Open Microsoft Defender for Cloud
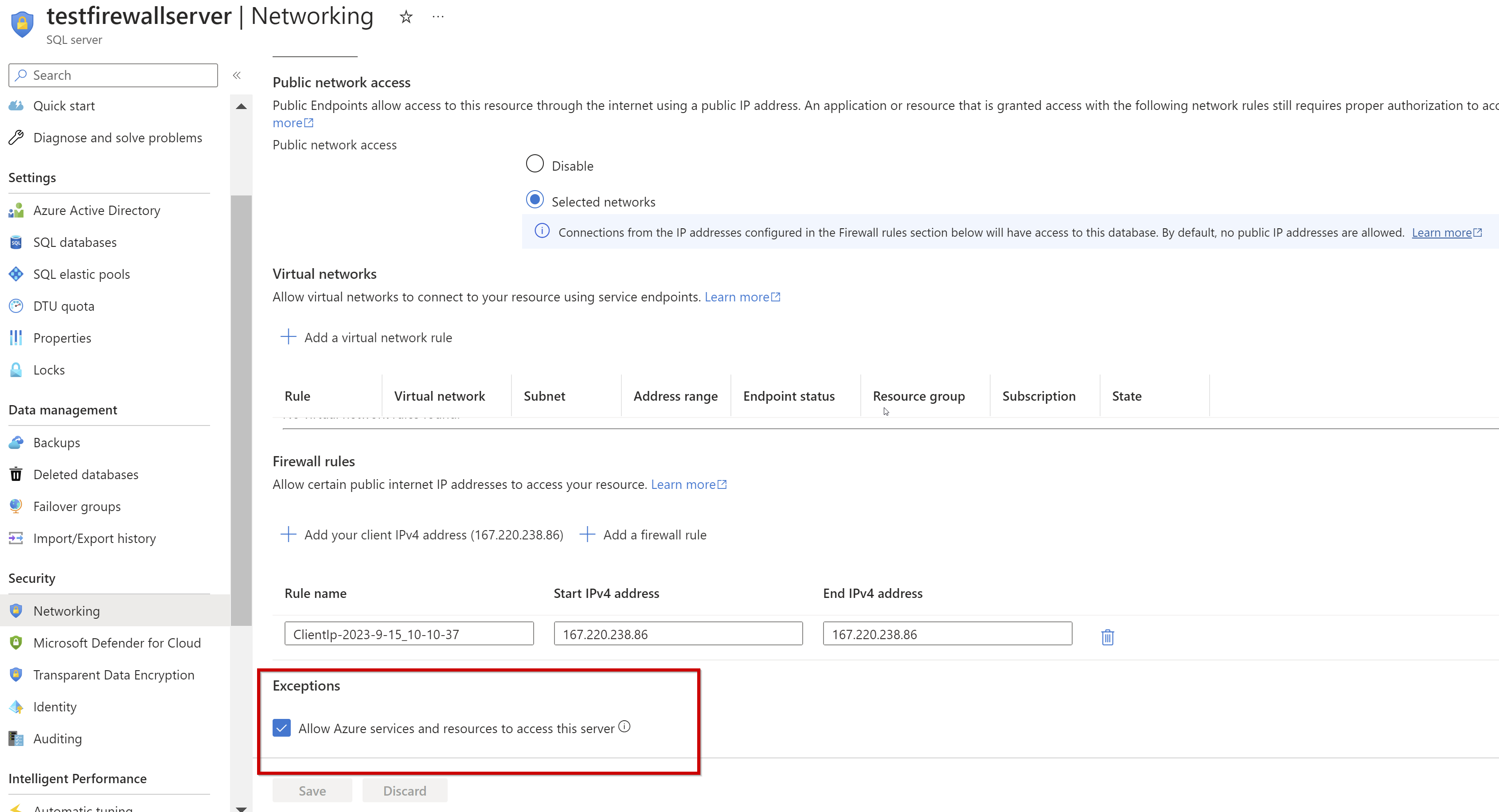 click(x=117, y=643)
